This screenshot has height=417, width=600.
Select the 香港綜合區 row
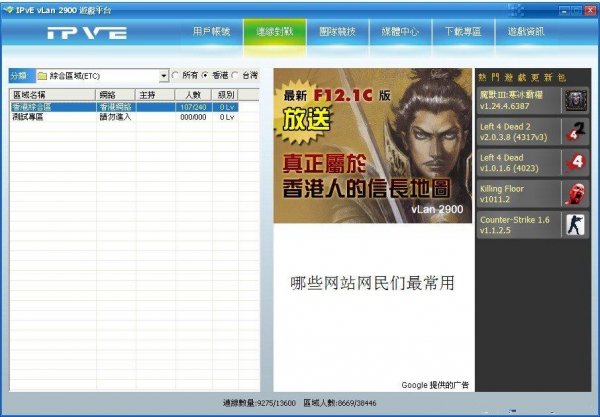(124, 107)
